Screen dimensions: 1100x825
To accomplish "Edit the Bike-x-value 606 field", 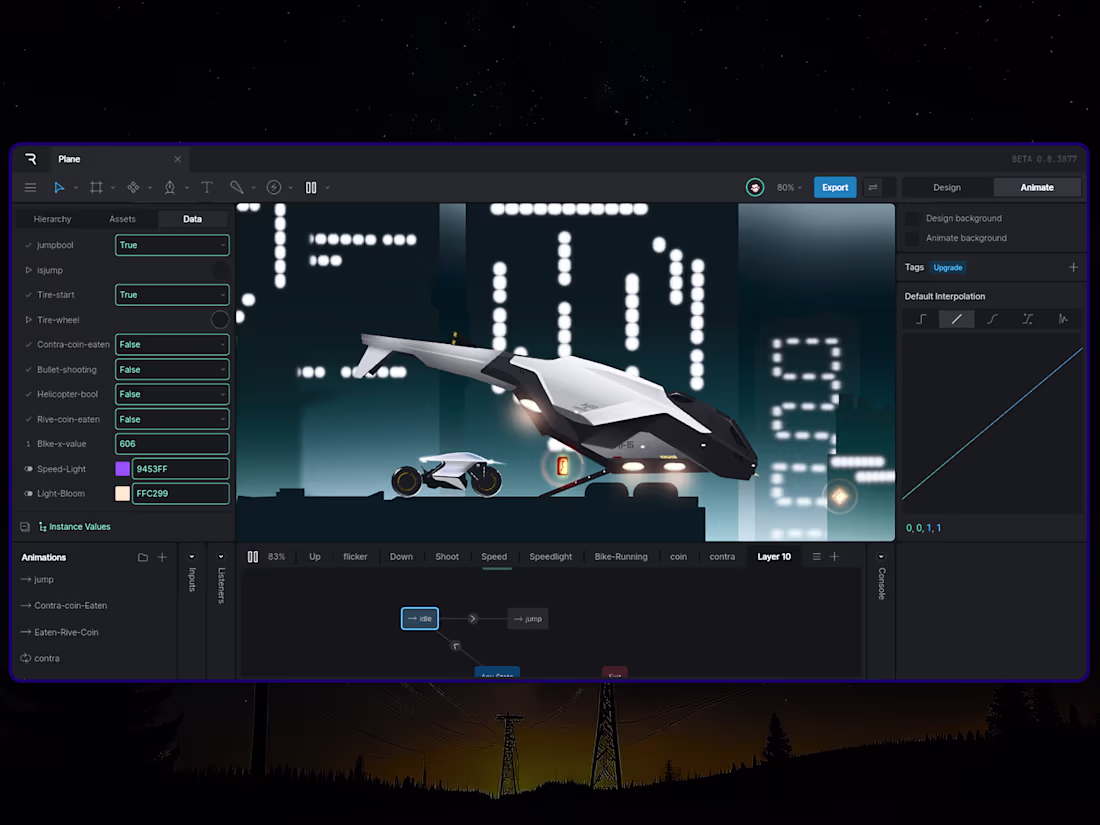I will pos(172,444).
